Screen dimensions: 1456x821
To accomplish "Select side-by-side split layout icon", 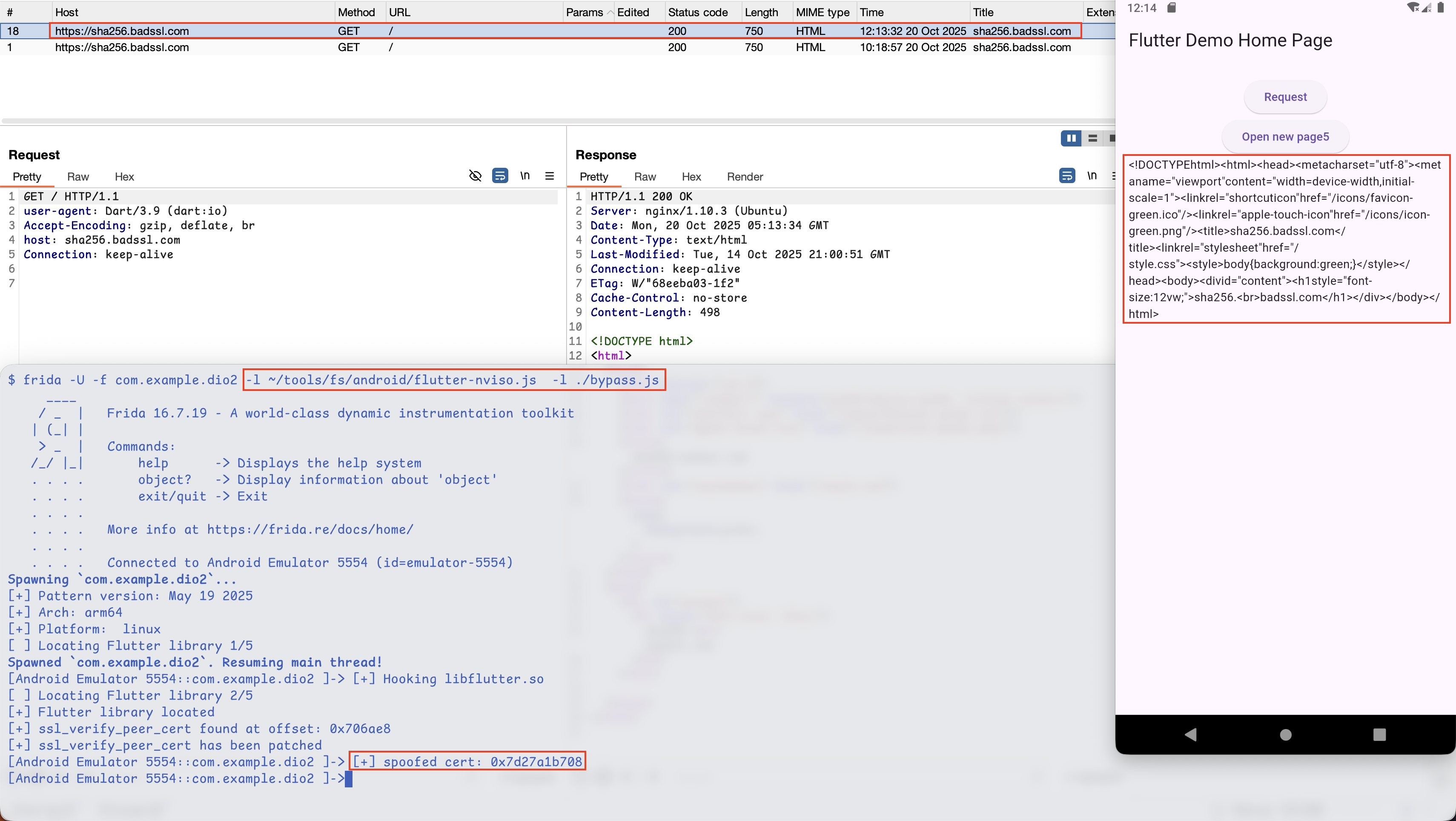I will tap(1071, 138).
